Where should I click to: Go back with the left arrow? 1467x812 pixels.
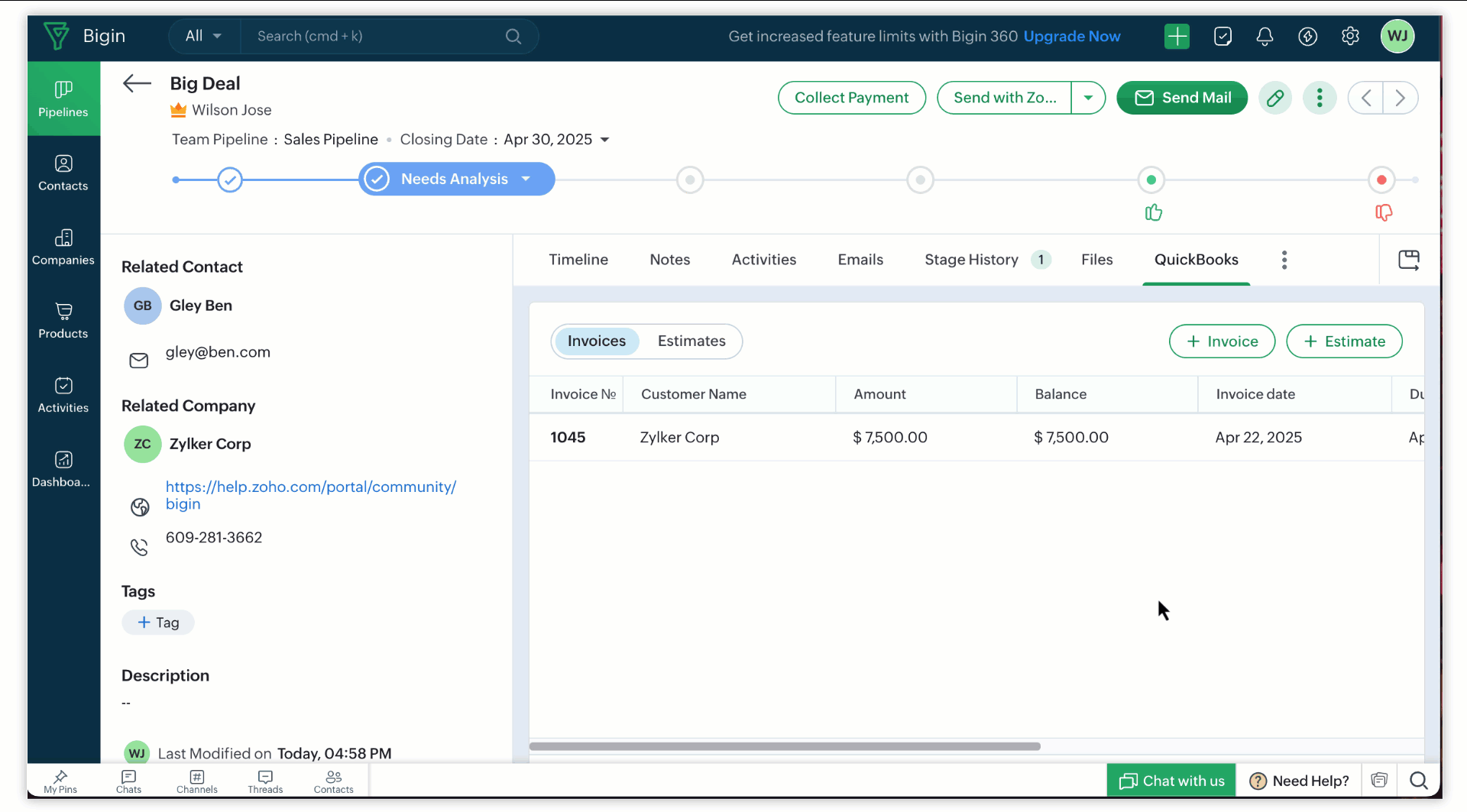coord(138,83)
